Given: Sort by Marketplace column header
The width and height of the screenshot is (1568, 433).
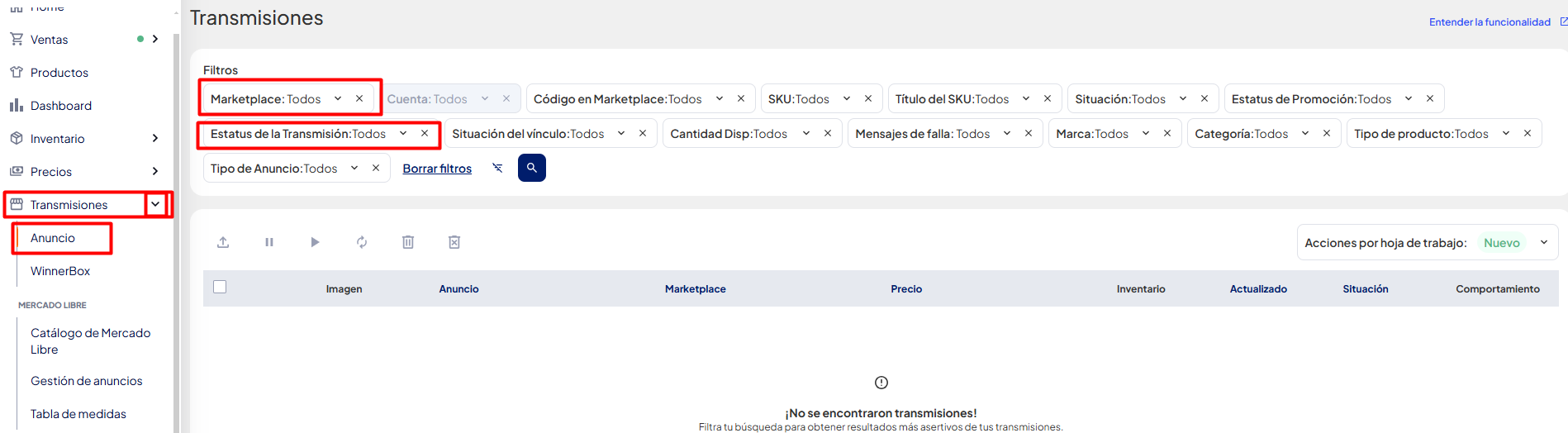Looking at the screenshot, I should point(696,288).
